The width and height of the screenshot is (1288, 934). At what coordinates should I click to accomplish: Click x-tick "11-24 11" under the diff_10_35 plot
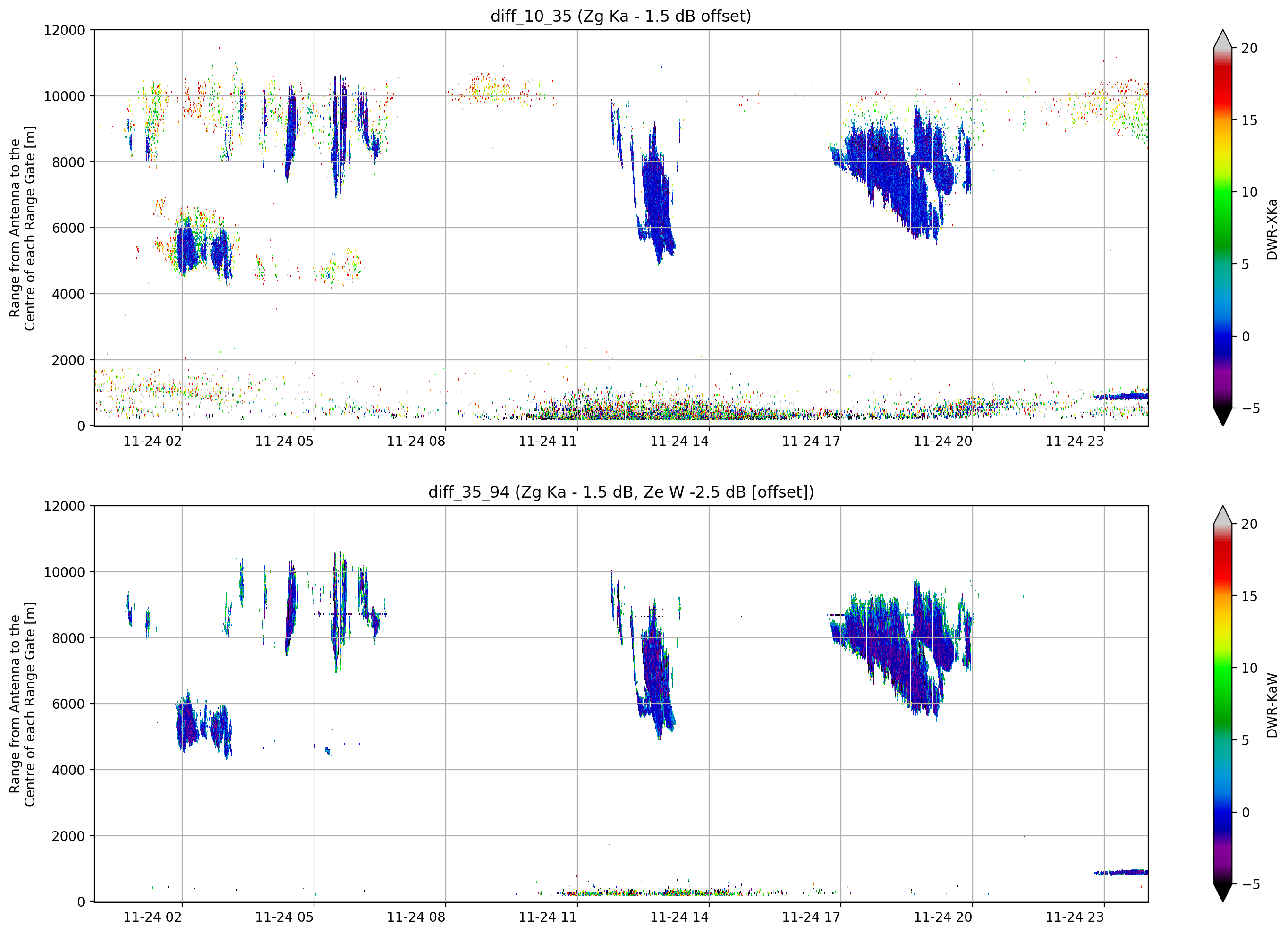pyautogui.click(x=548, y=442)
